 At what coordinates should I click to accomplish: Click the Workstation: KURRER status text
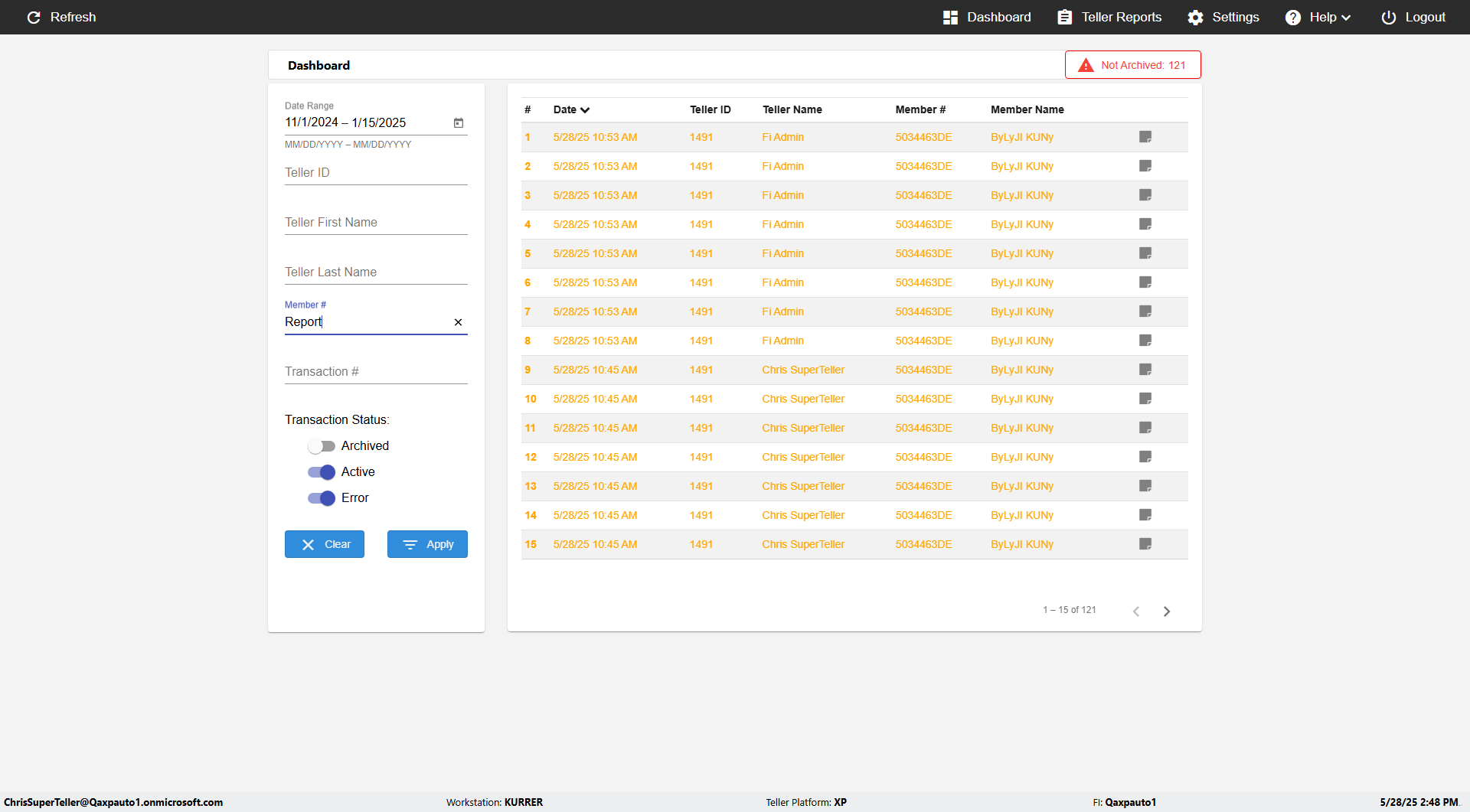click(x=495, y=802)
